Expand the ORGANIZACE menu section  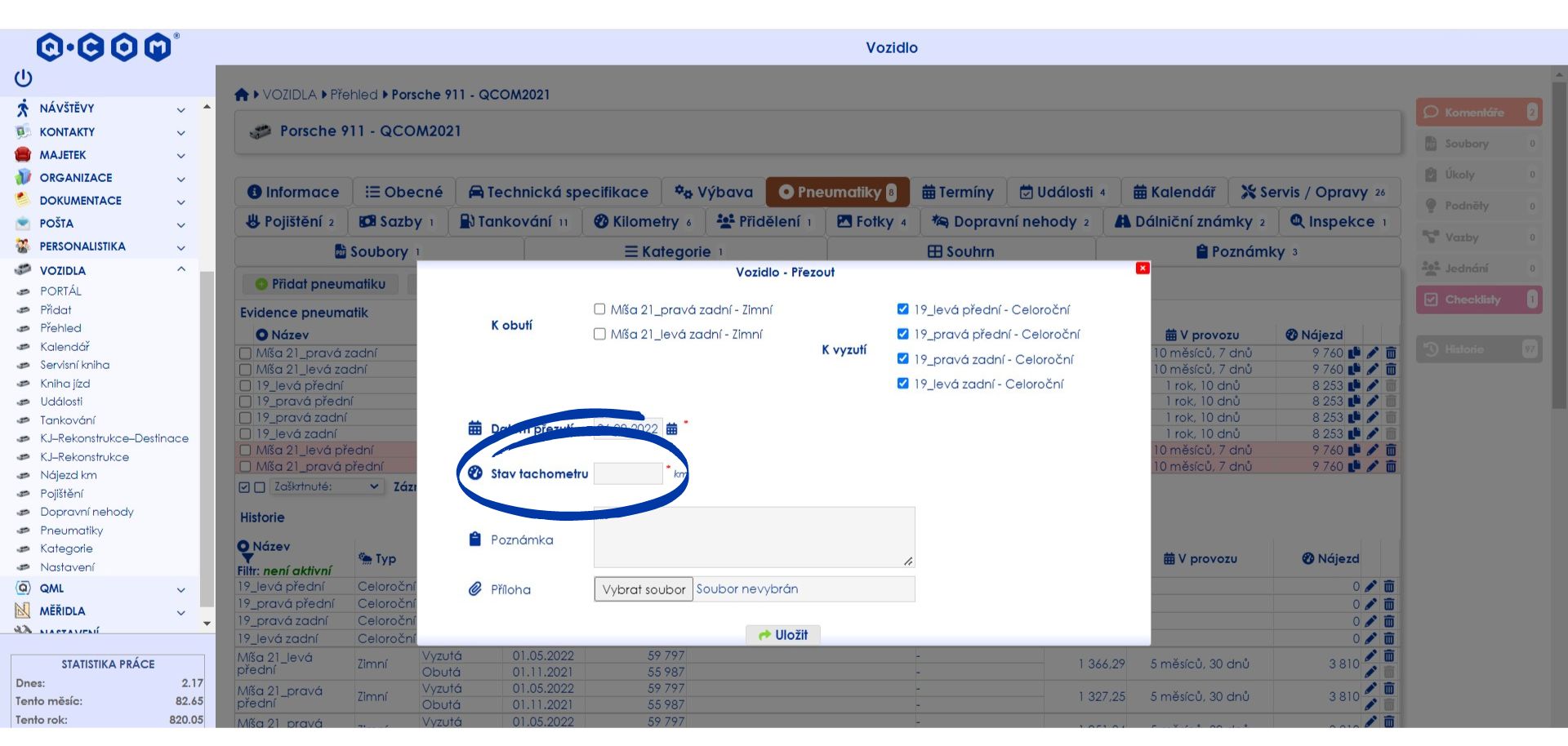coord(181,178)
